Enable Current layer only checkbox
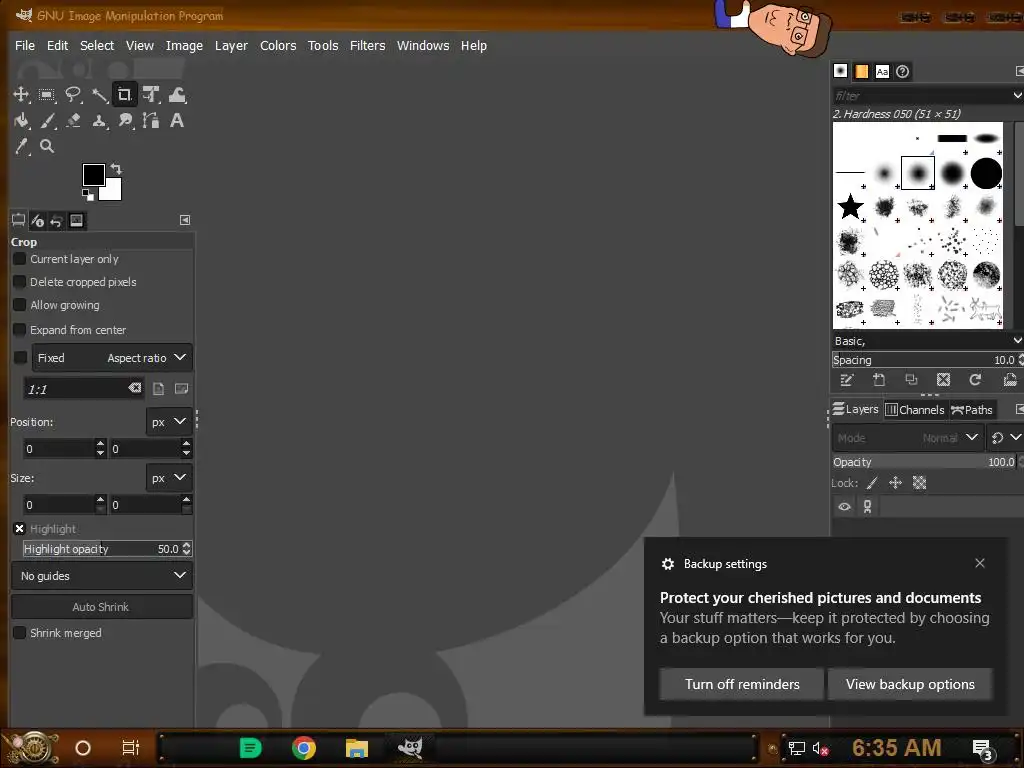The width and height of the screenshot is (1024, 768). click(x=20, y=259)
